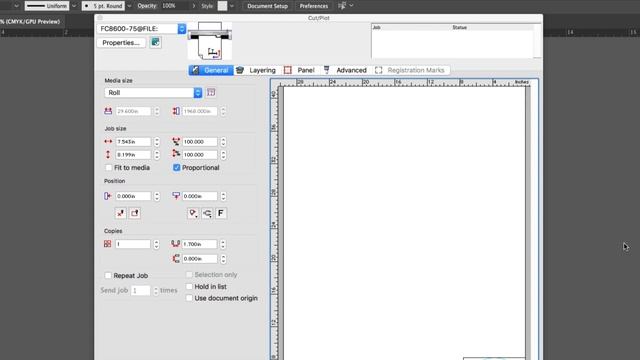Image resolution: width=640 pixels, height=360 pixels.
Task: Click the Opacity 100% field
Action: pos(174,6)
